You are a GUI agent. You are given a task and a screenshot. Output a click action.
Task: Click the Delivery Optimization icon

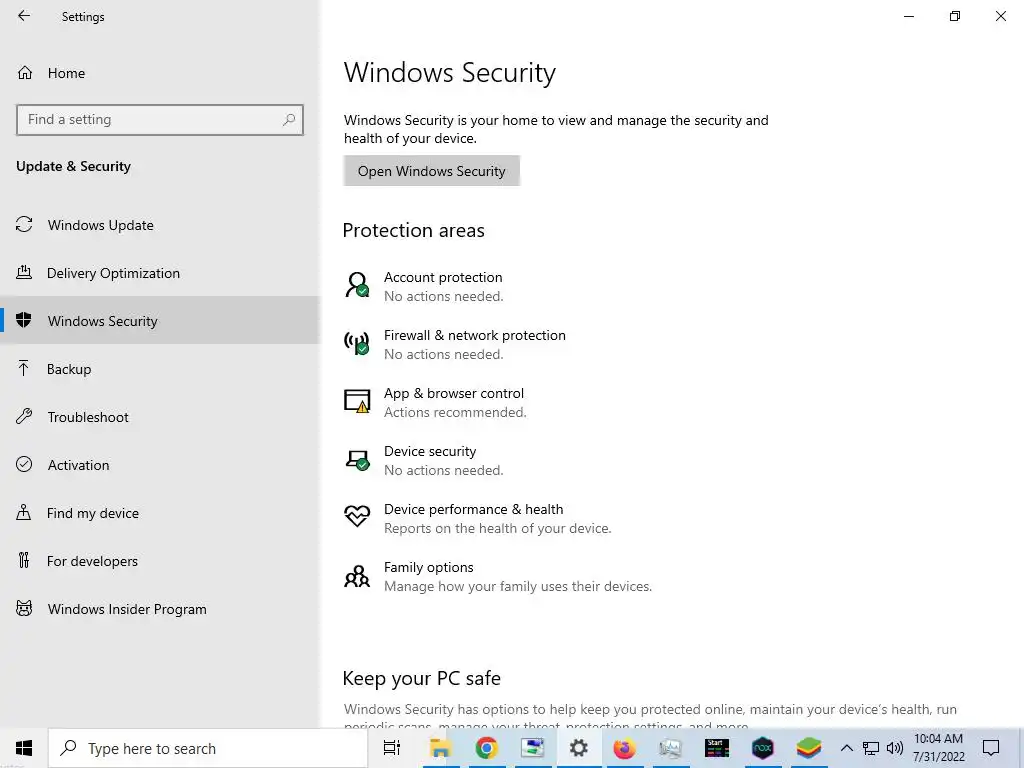(x=24, y=272)
